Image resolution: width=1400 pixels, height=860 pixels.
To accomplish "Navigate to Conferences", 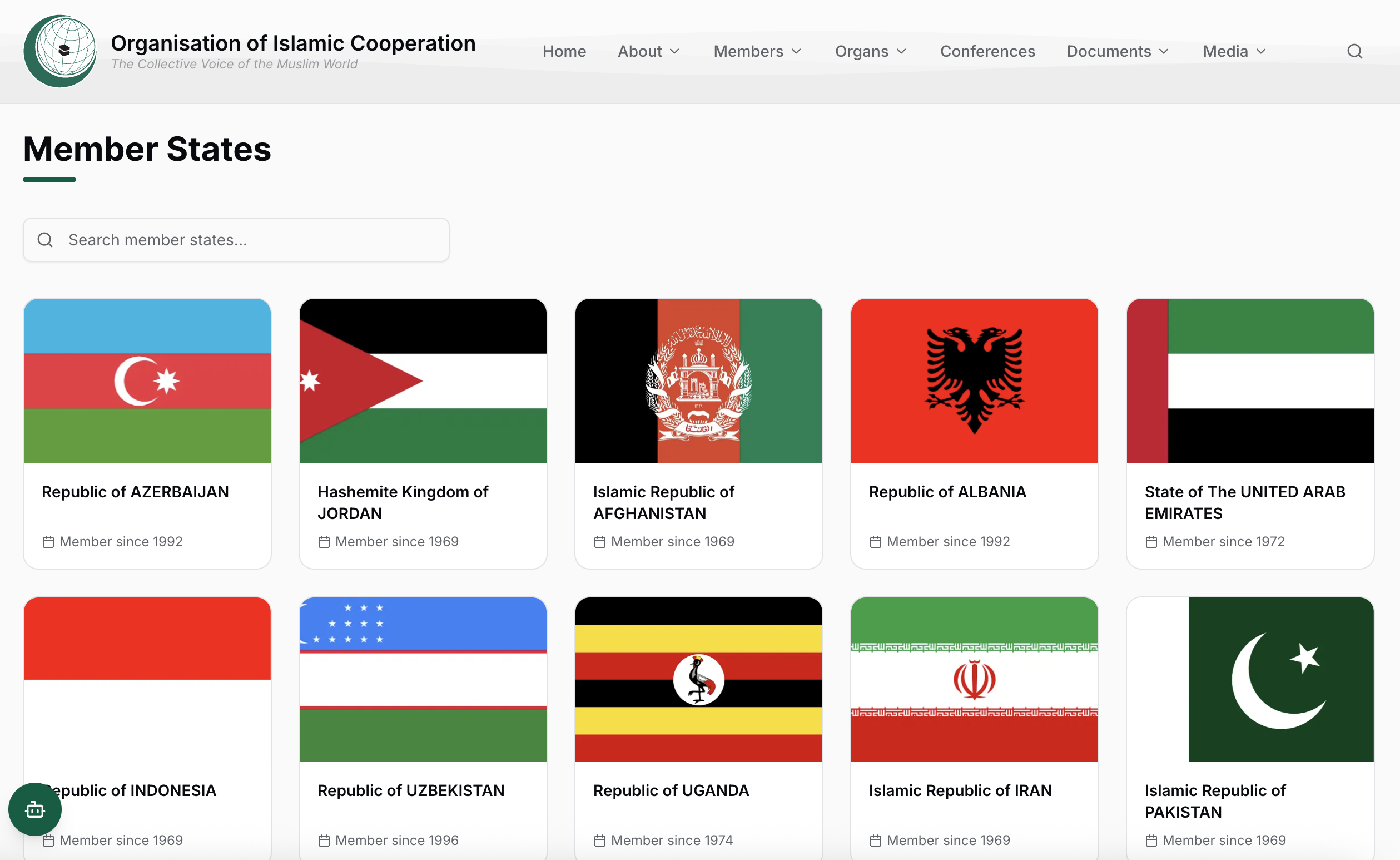I will 987,51.
